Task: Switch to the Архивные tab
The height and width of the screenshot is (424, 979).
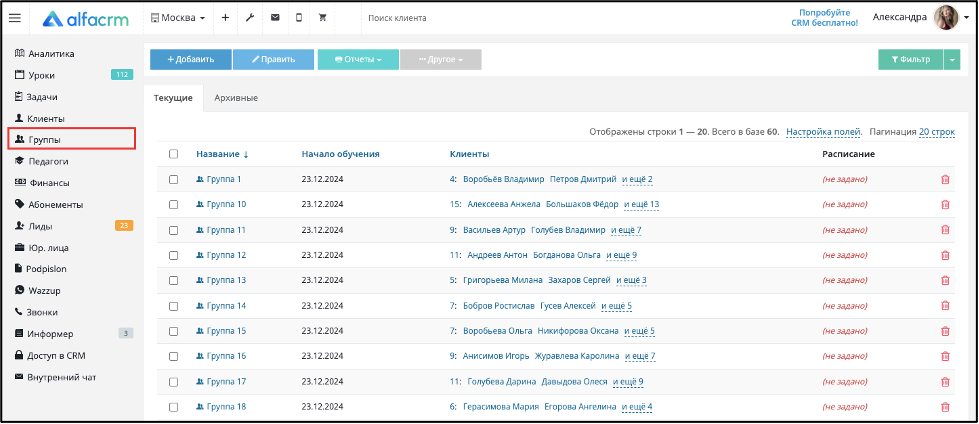Action: click(x=236, y=98)
